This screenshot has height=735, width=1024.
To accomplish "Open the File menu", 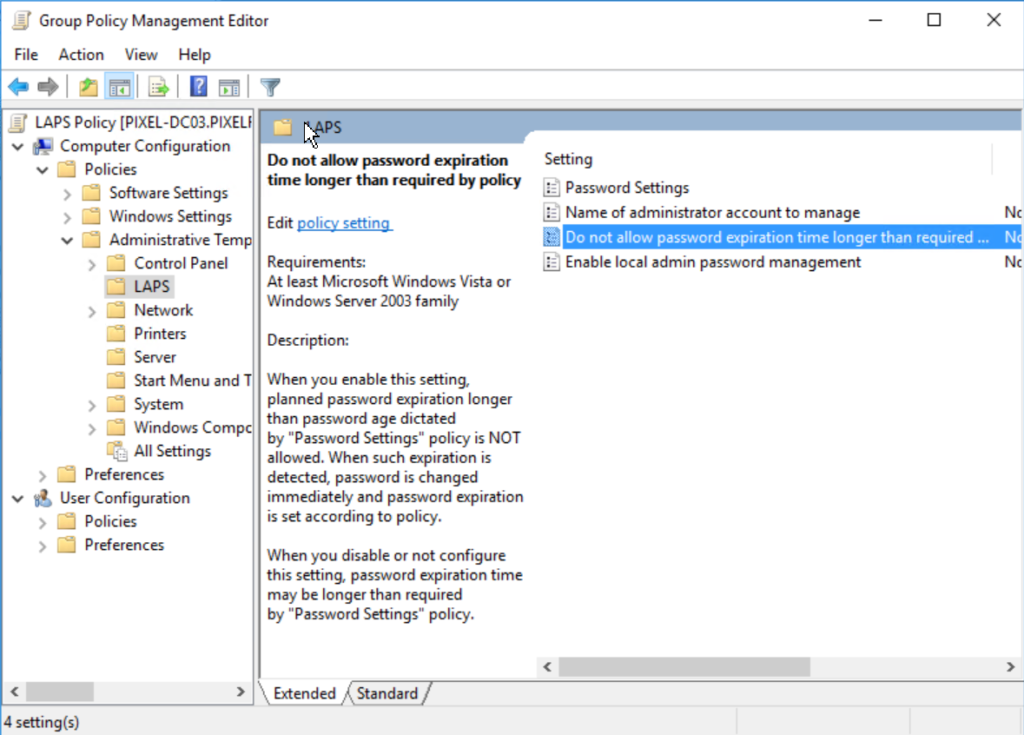I will coord(26,55).
